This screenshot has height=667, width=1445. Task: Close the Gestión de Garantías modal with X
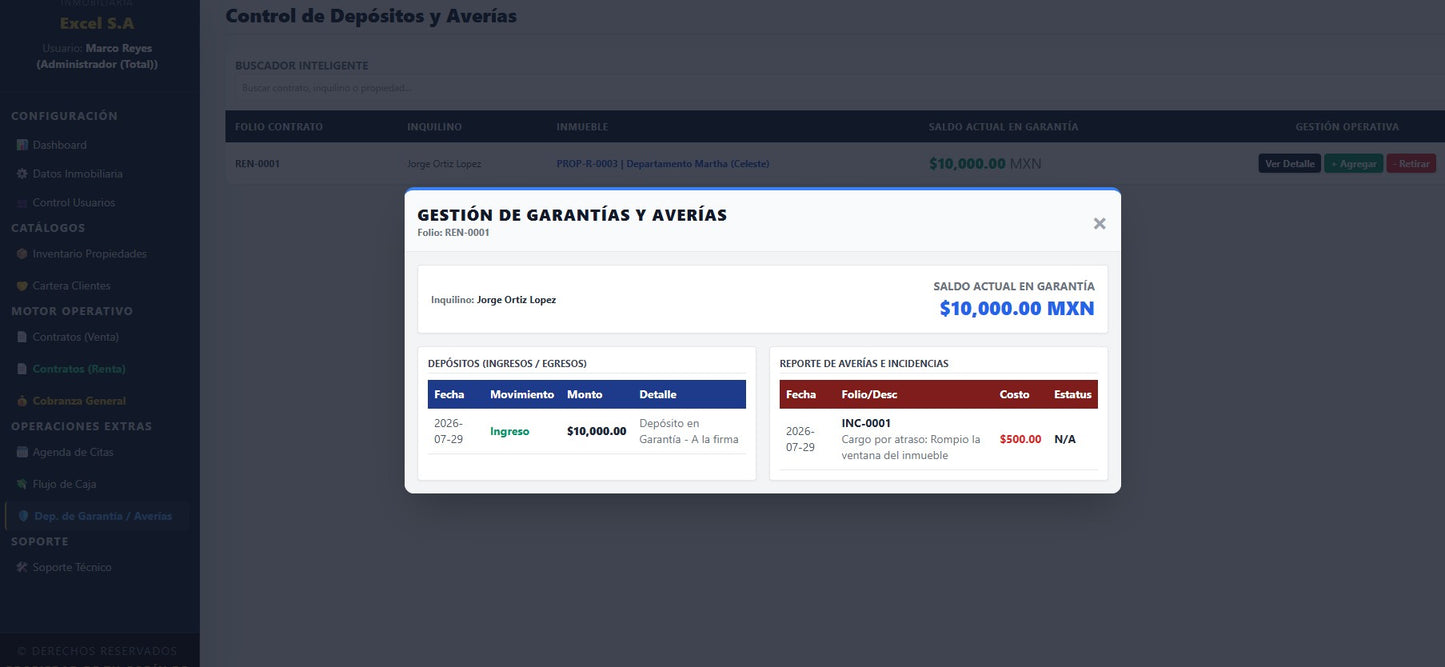[1099, 223]
